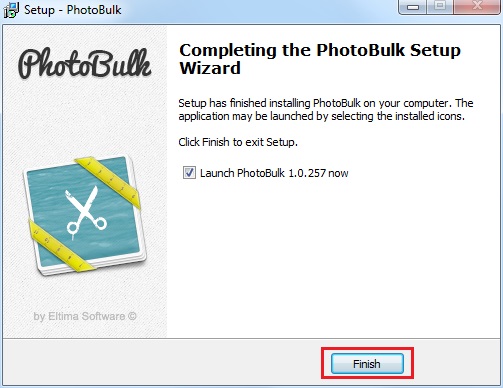
Task: Click the lower yellow measuring tape
Action: (x=60, y=246)
